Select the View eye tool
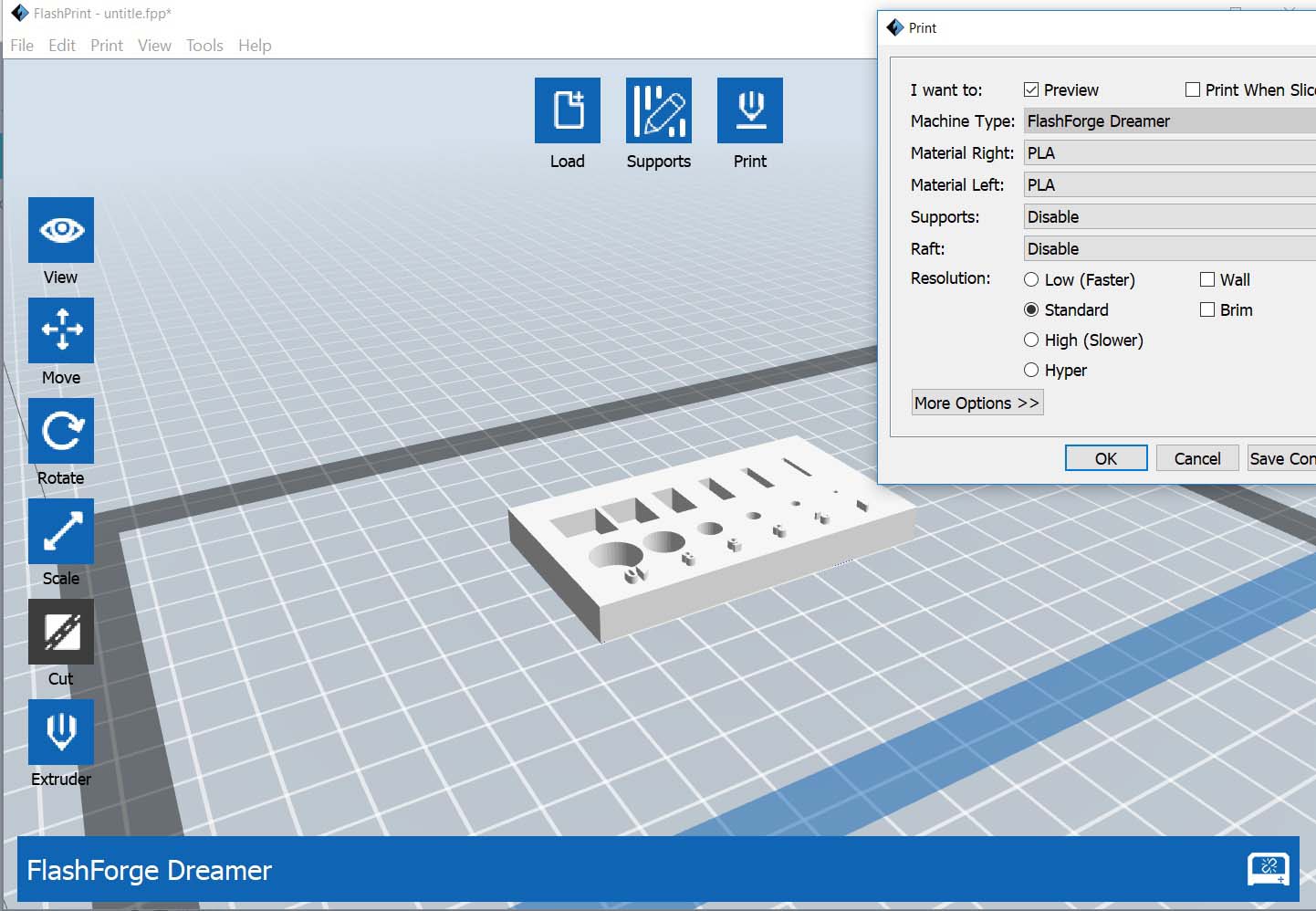1316x911 pixels. pyautogui.click(x=61, y=230)
